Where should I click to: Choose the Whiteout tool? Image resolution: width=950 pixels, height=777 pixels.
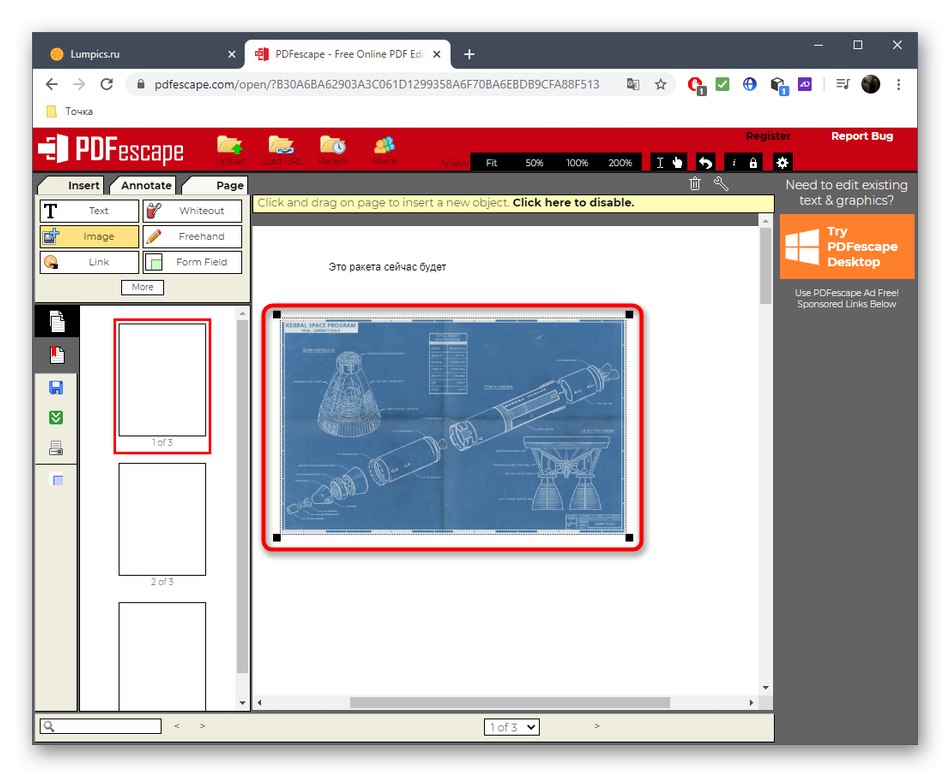point(192,211)
